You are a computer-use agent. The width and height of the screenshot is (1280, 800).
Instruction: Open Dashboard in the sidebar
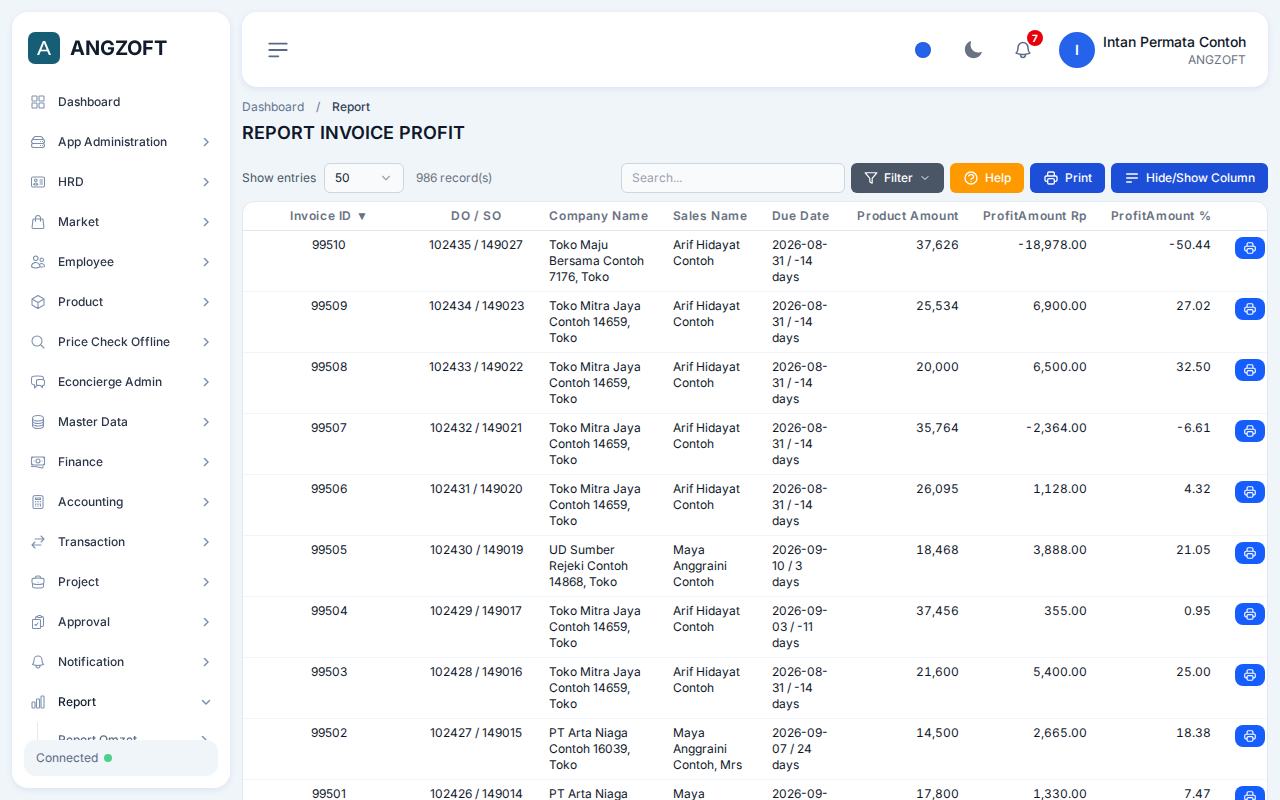(121, 102)
